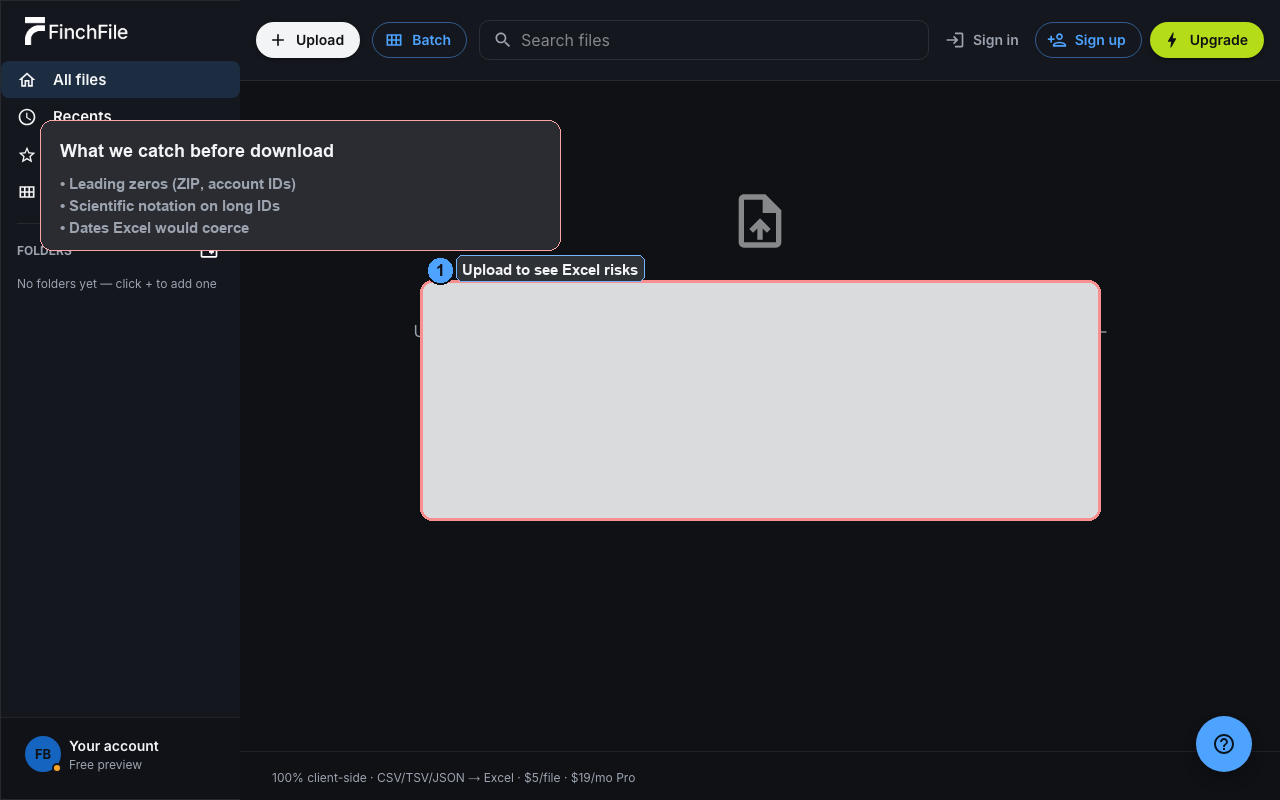1280x800 pixels.
Task: Click the Upload button
Action: coord(308,40)
